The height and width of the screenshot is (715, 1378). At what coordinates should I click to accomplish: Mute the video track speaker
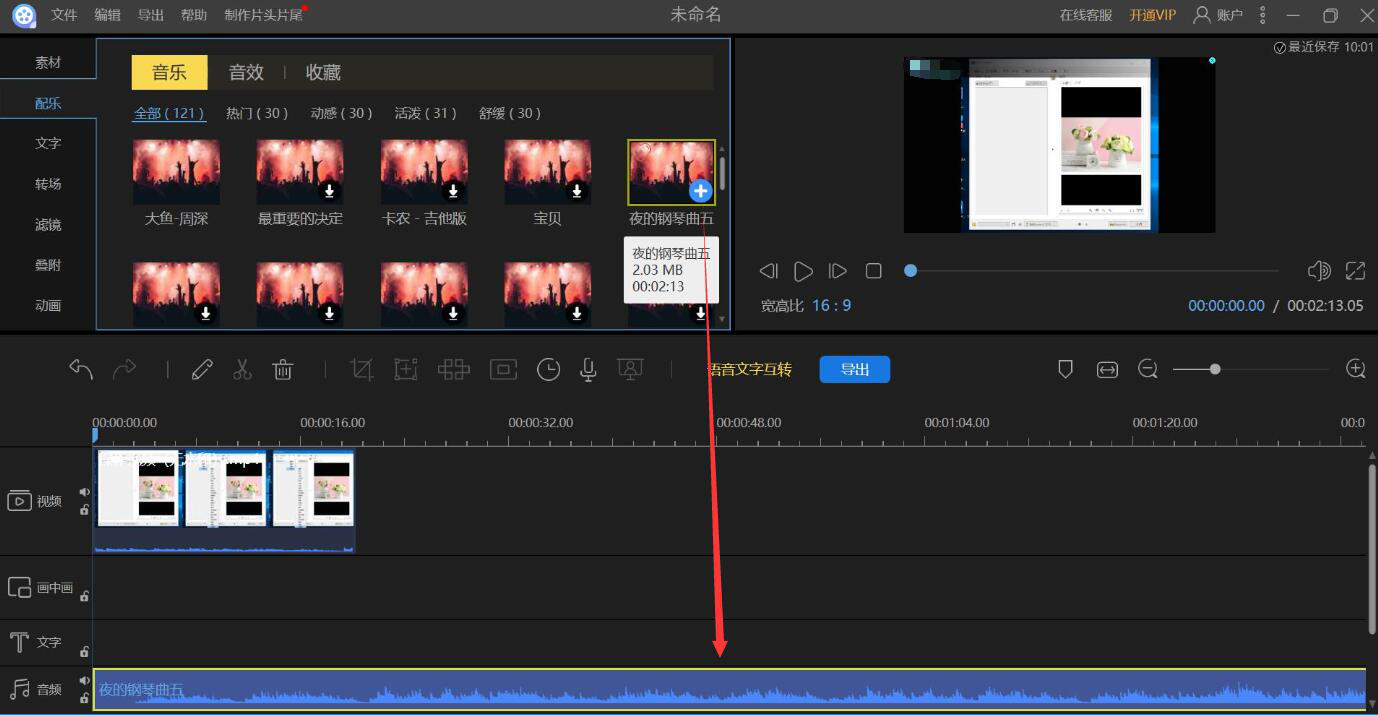[85, 492]
